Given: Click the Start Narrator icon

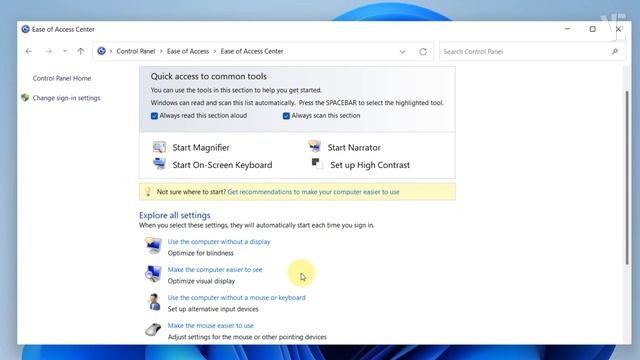Looking at the screenshot, I should [x=314, y=146].
